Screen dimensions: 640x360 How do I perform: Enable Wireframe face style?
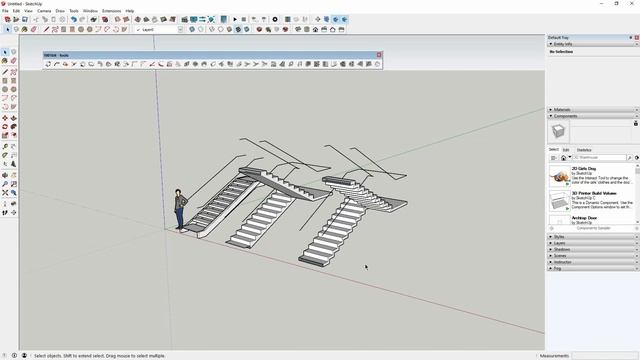[212, 29]
